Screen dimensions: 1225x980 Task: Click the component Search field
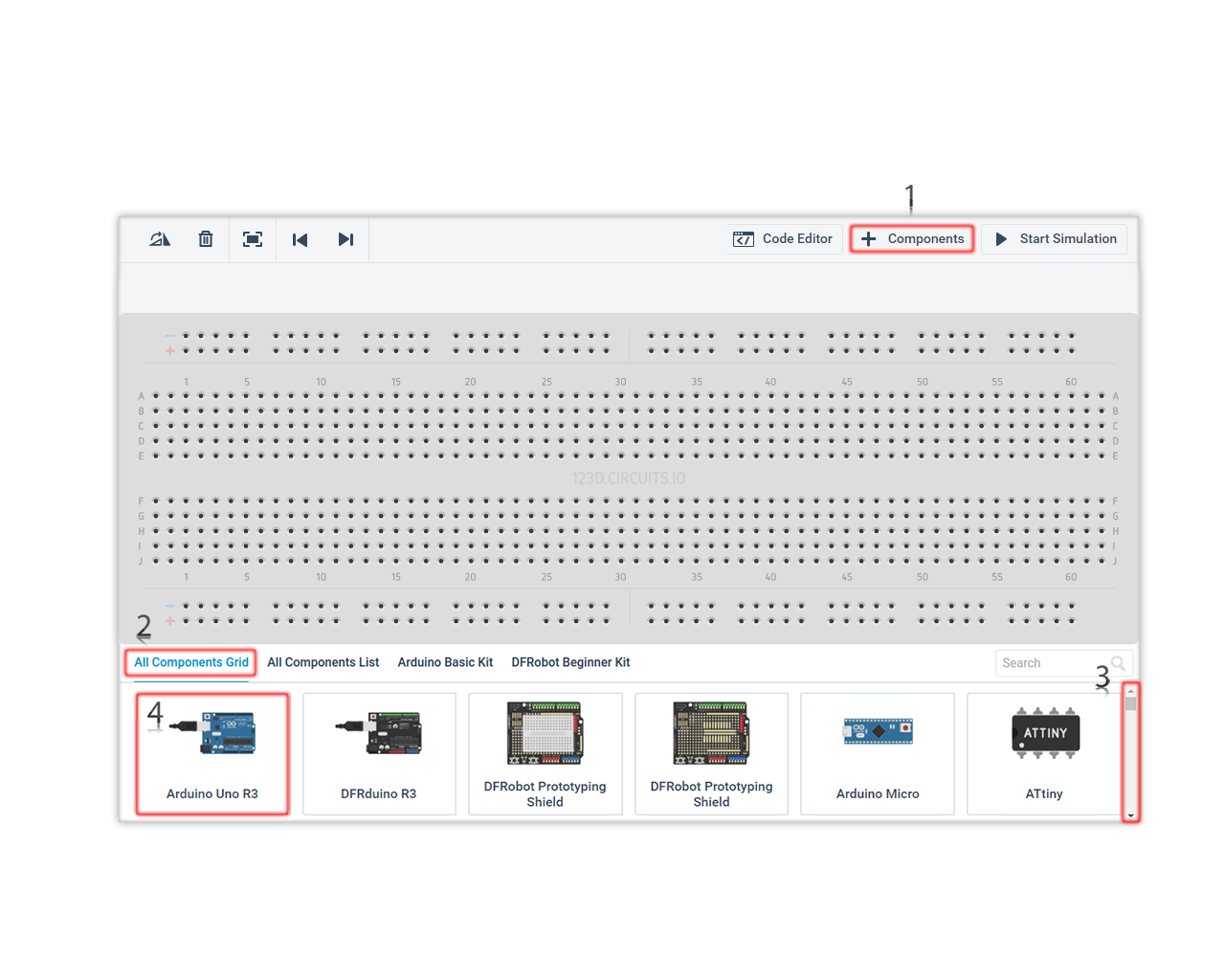(1051, 663)
